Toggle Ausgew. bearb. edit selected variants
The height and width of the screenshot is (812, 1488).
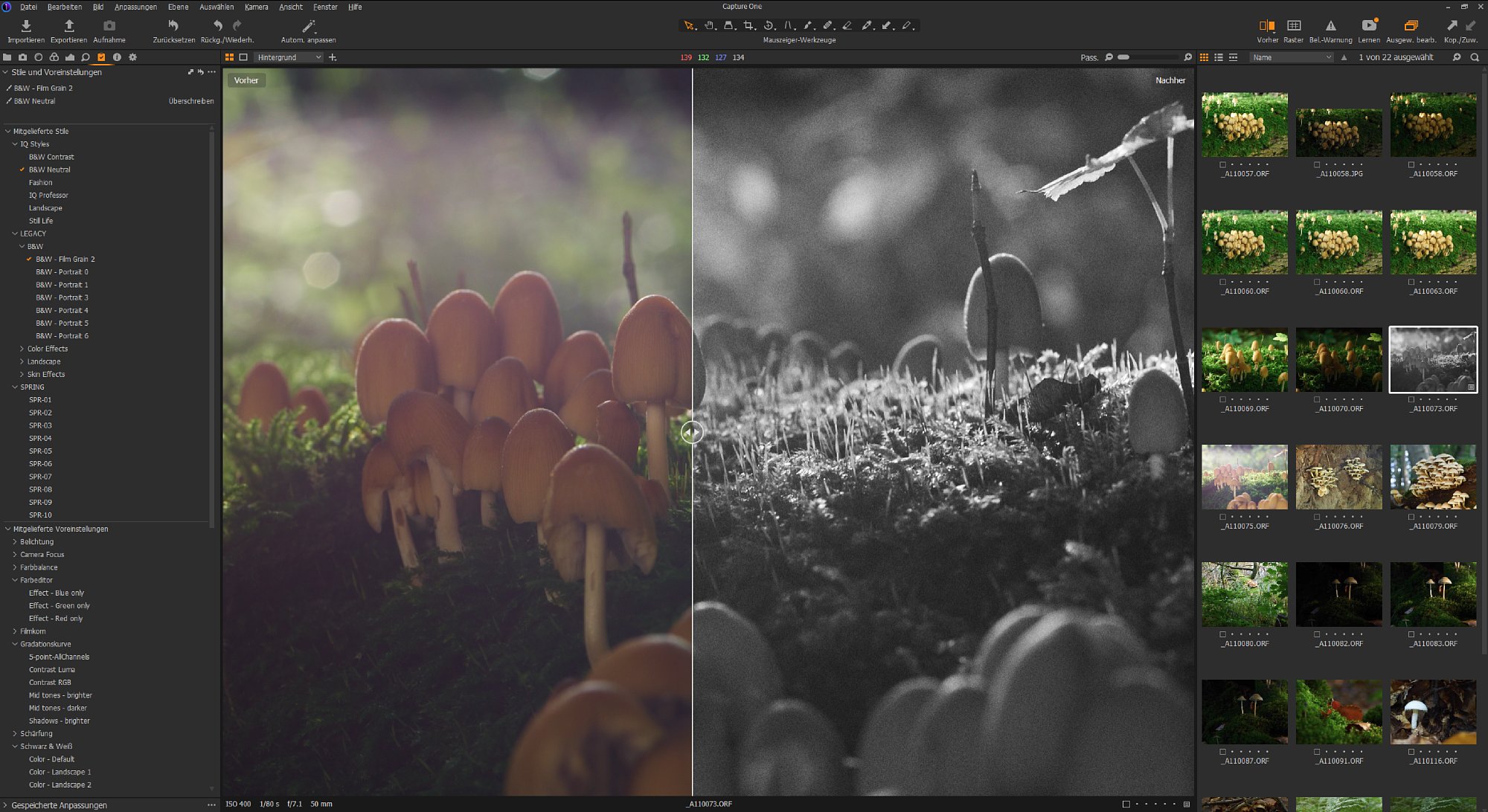pos(1411,26)
